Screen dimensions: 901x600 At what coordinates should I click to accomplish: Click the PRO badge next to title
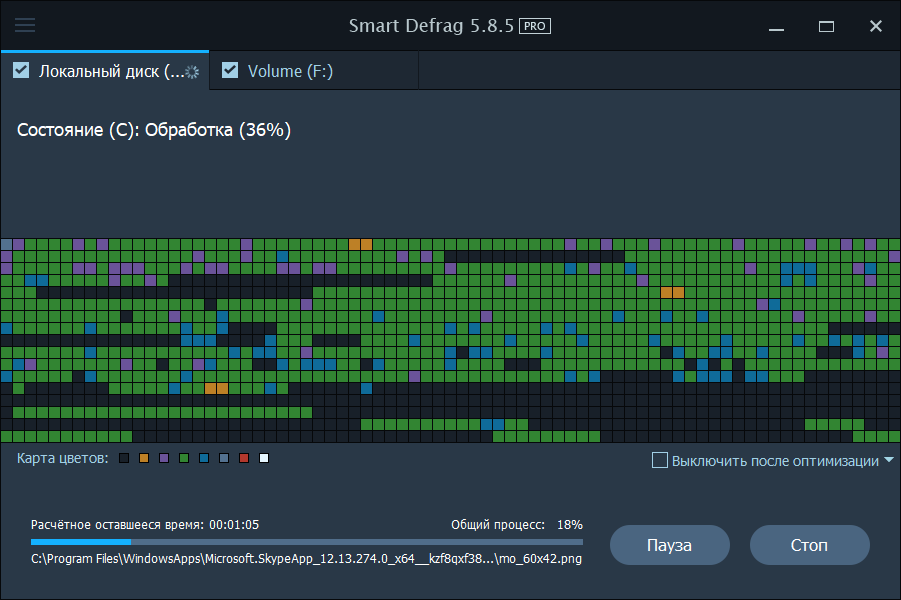pyautogui.click(x=534, y=26)
